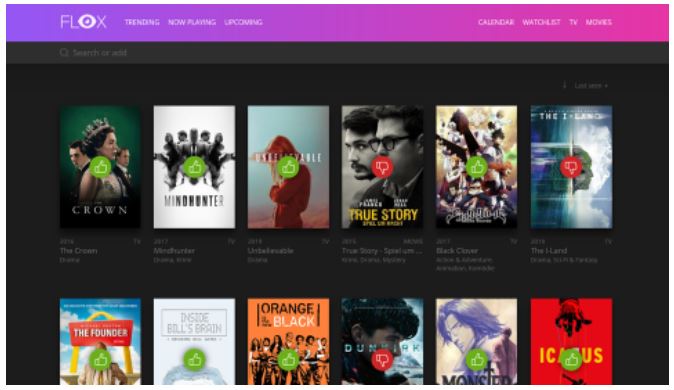Click the Search or add field

pyautogui.click(x=337, y=53)
